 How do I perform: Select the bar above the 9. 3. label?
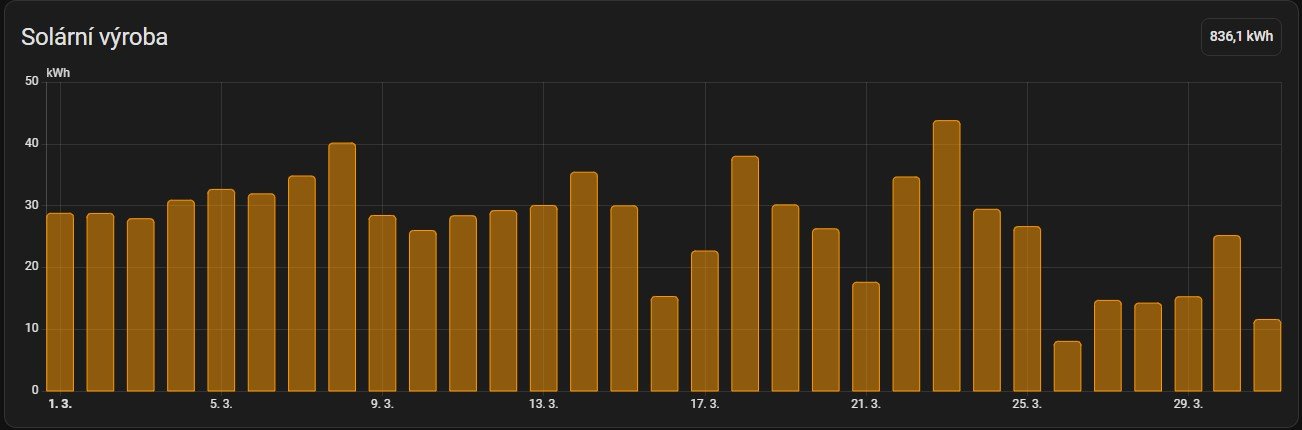tap(382, 303)
